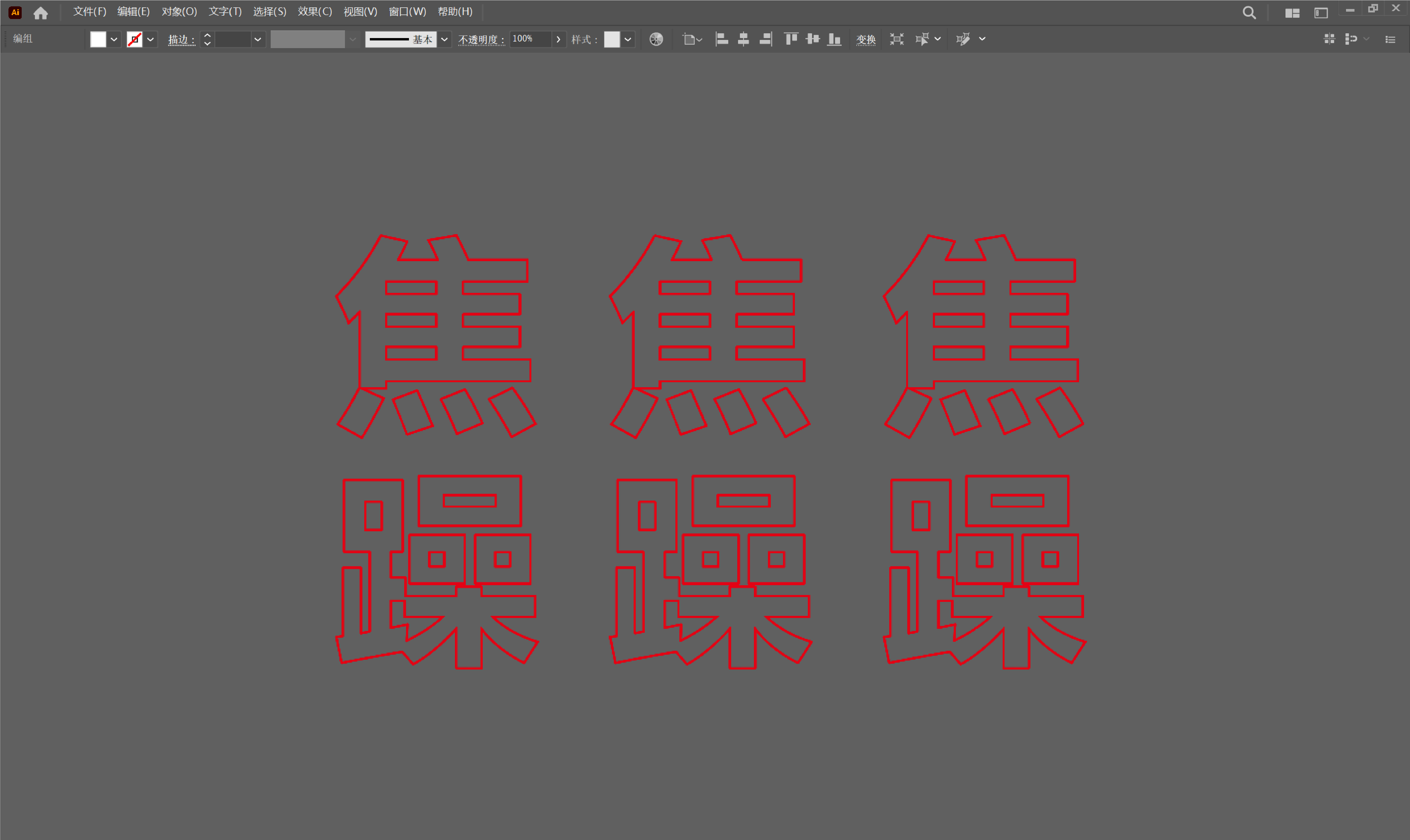Click the stroke color swatch with red slash

[135, 39]
